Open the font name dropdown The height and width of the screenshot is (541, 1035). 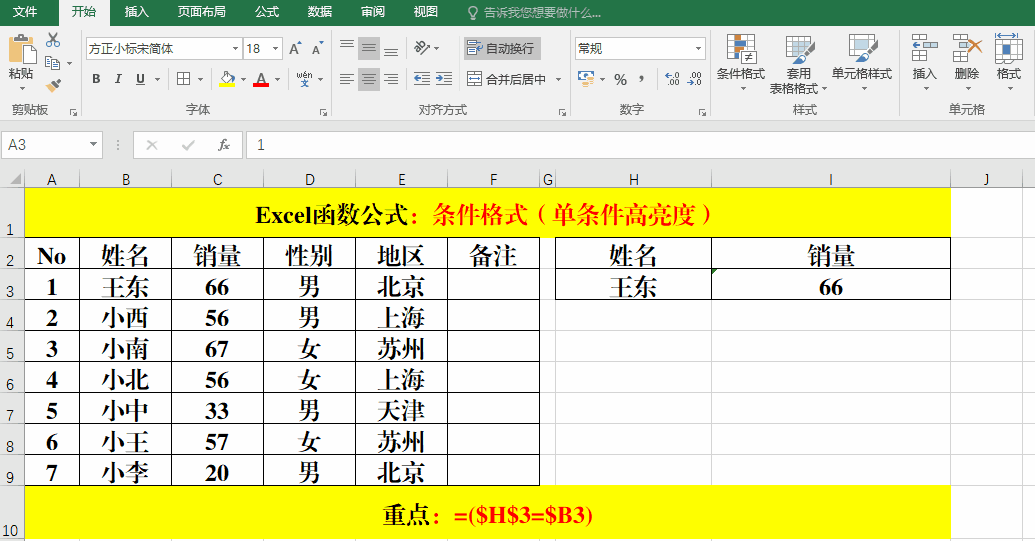tap(235, 48)
